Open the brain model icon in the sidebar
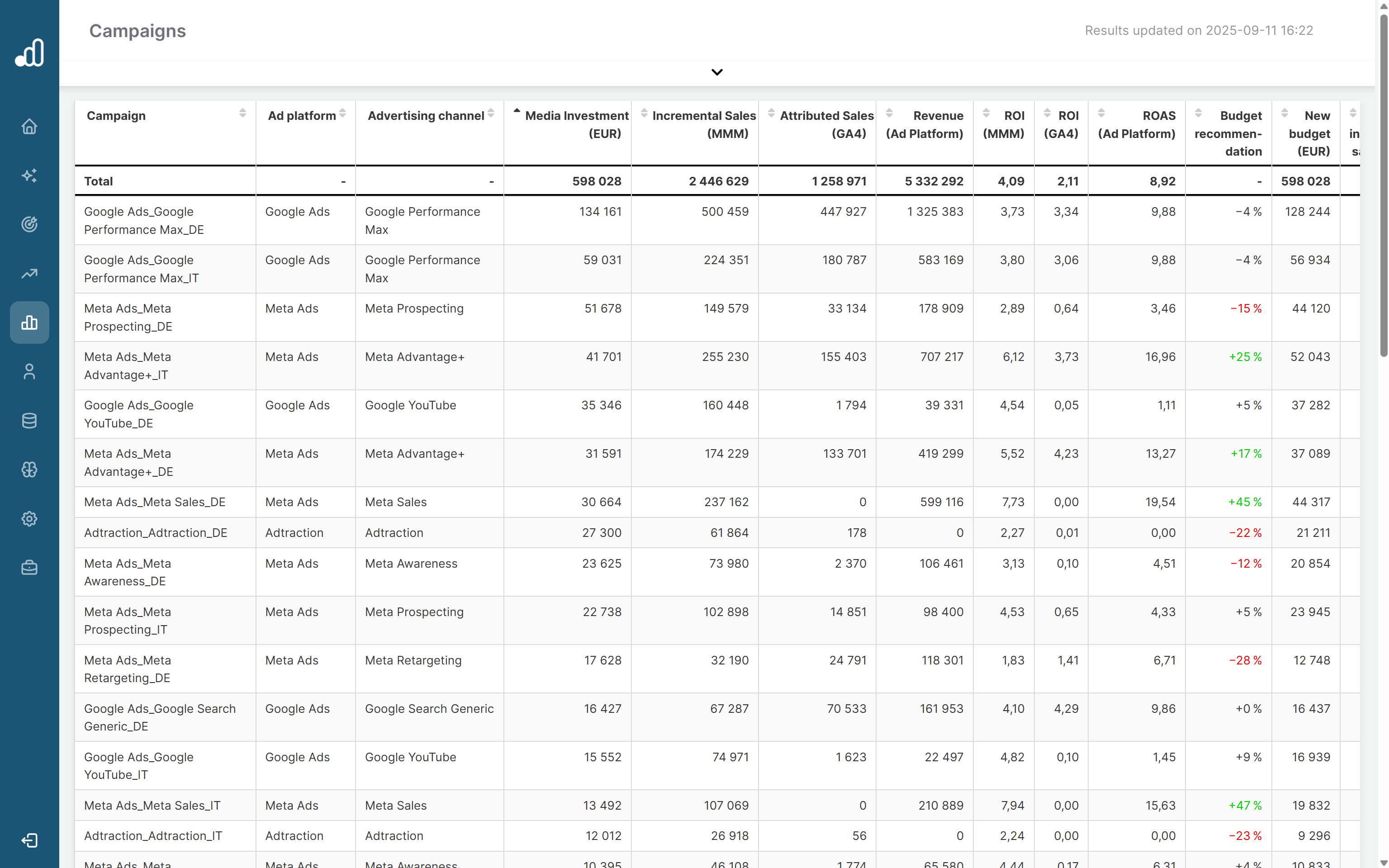The width and height of the screenshot is (1389, 868). click(29, 470)
